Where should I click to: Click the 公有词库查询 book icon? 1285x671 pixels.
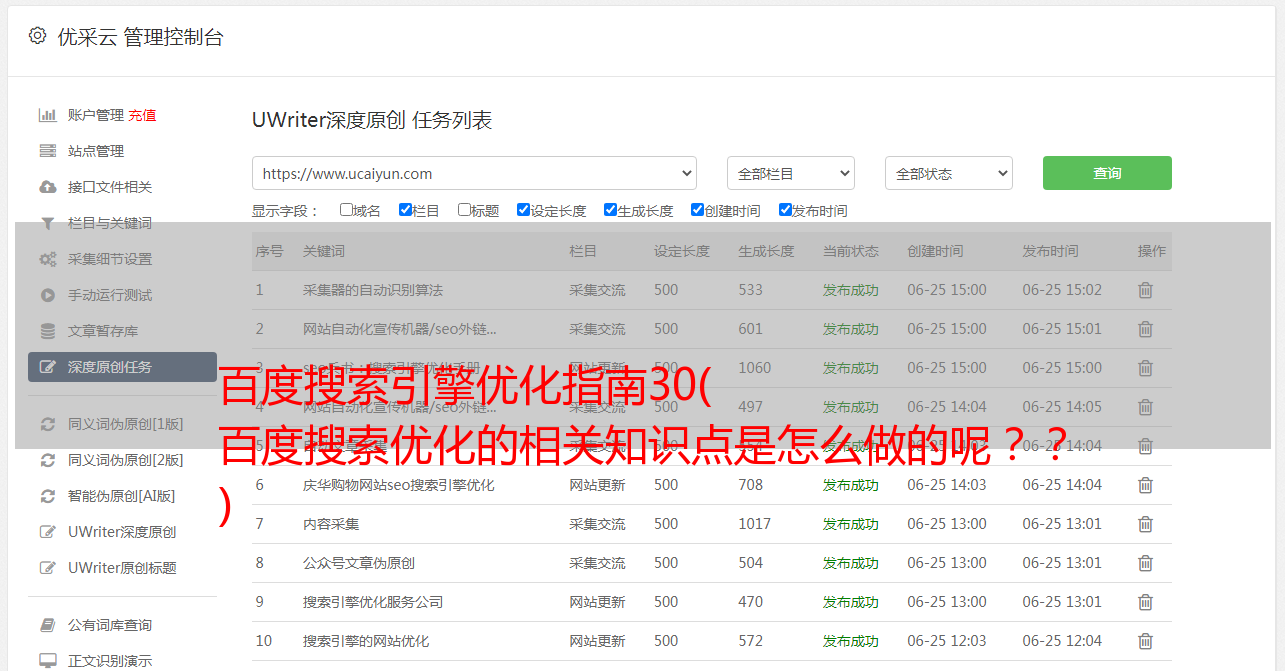pyautogui.click(x=47, y=625)
